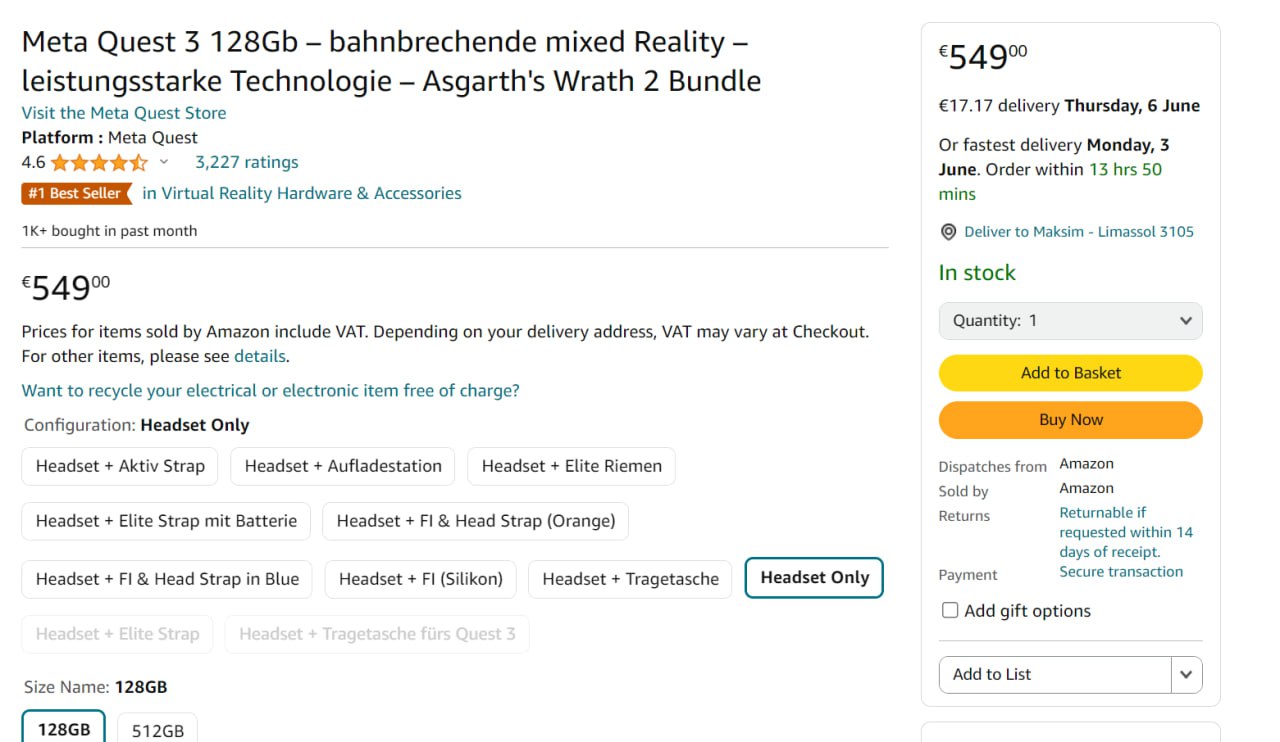This screenshot has height=742, width=1280.
Task: Expand the ratings breakdown chevron
Action: tap(164, 162)
